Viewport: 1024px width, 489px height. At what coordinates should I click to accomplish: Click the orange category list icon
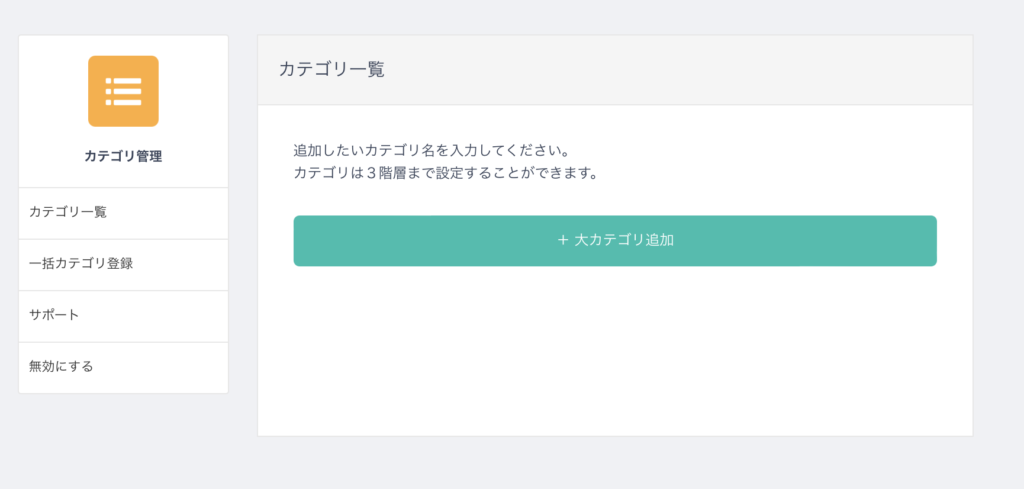pyautogui.click(x=123, y=91)
